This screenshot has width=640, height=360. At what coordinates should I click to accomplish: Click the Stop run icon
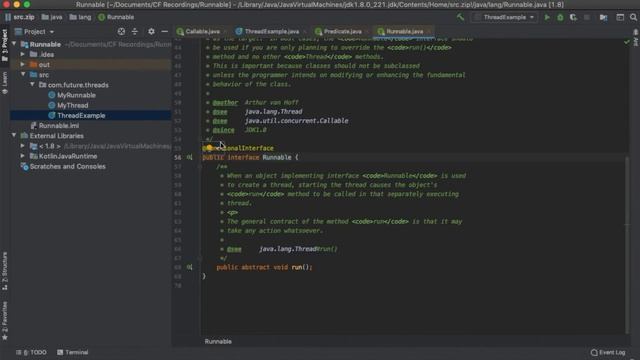tap(587, 17)
